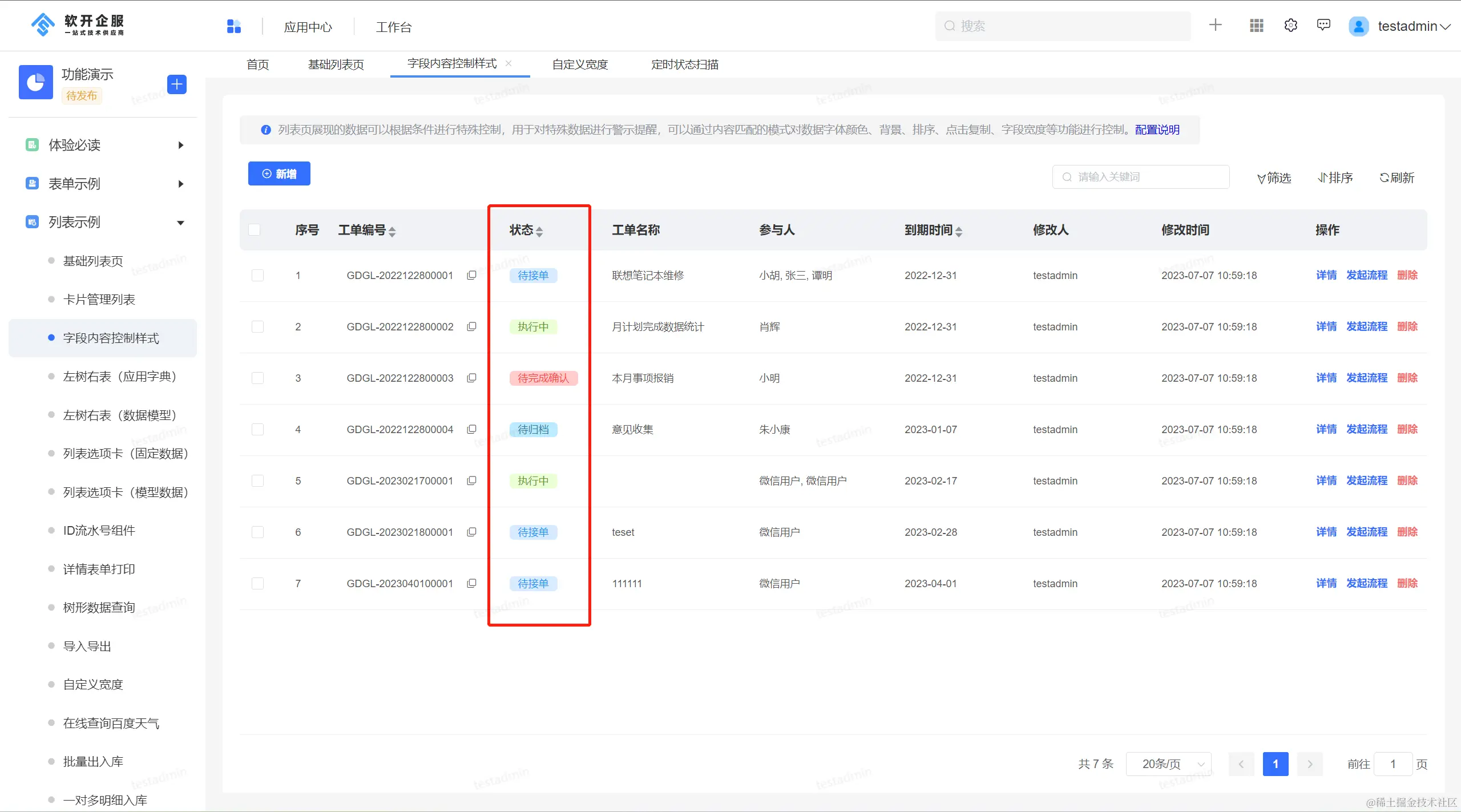Check the row 3 checkbox

258,378
